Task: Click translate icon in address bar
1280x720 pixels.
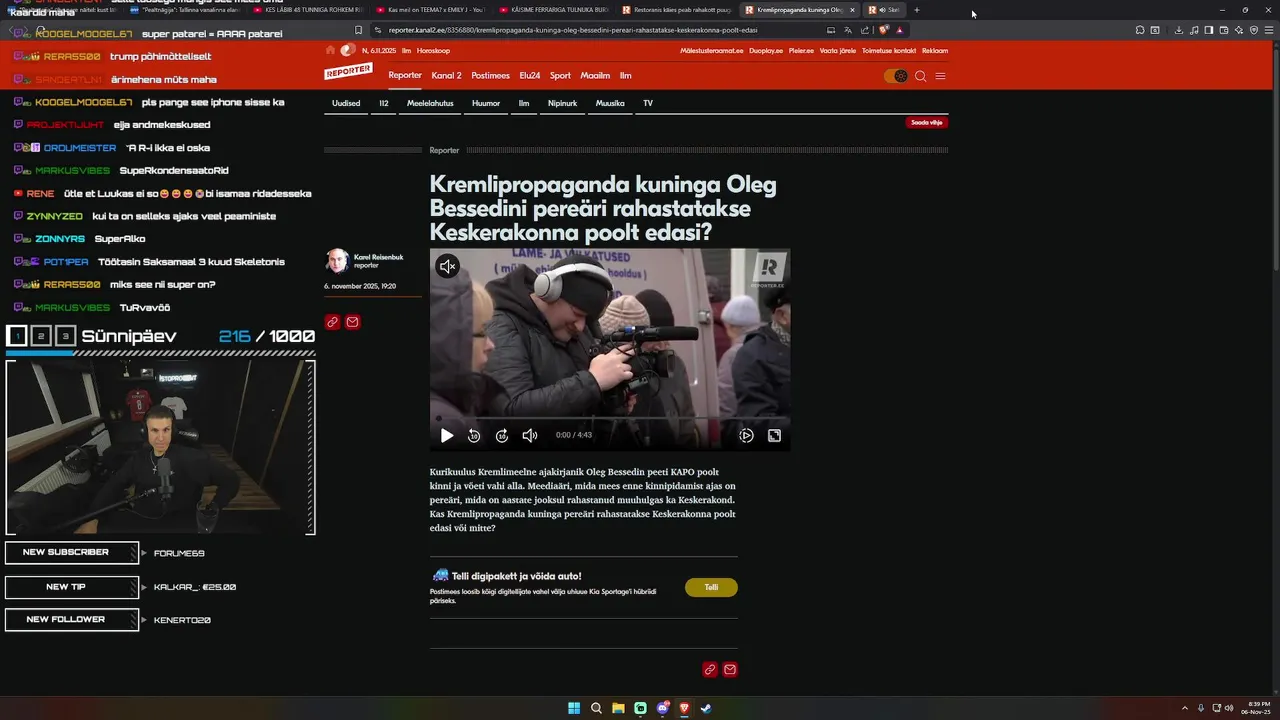Action: click(x=847, y=30)
